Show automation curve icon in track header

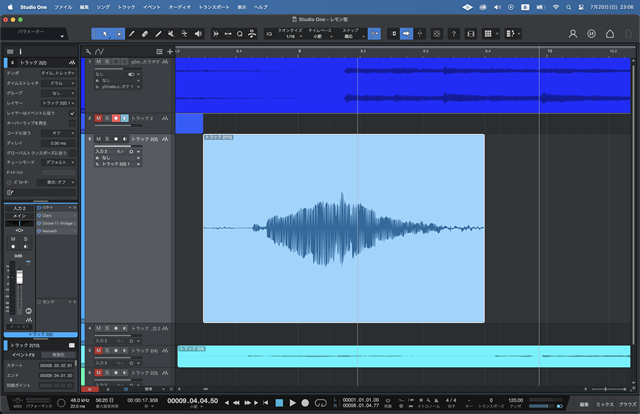[x=99, y=51]
